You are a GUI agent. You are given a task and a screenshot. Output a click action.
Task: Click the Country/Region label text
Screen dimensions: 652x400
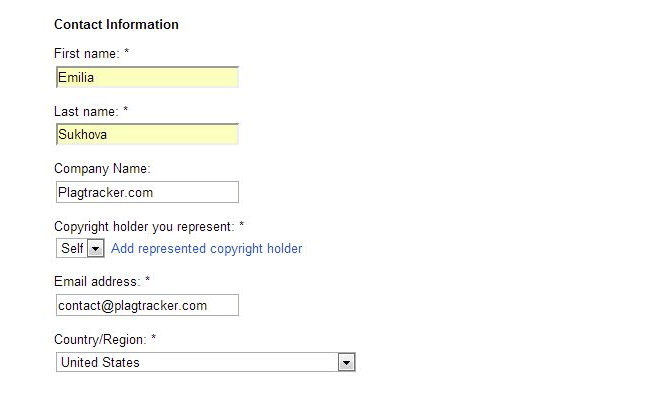[100, 339]
